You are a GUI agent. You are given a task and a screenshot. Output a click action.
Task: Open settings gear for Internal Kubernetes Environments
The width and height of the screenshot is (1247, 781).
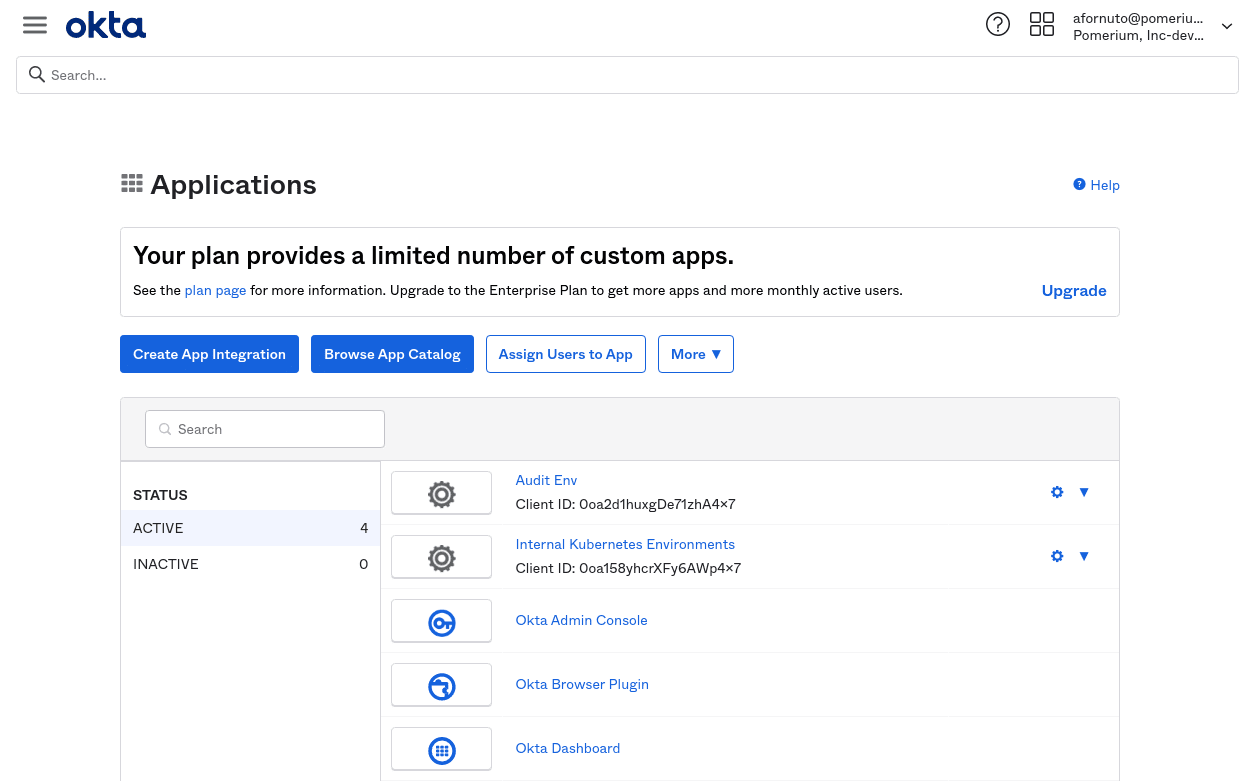click(x=1057, y=556)
